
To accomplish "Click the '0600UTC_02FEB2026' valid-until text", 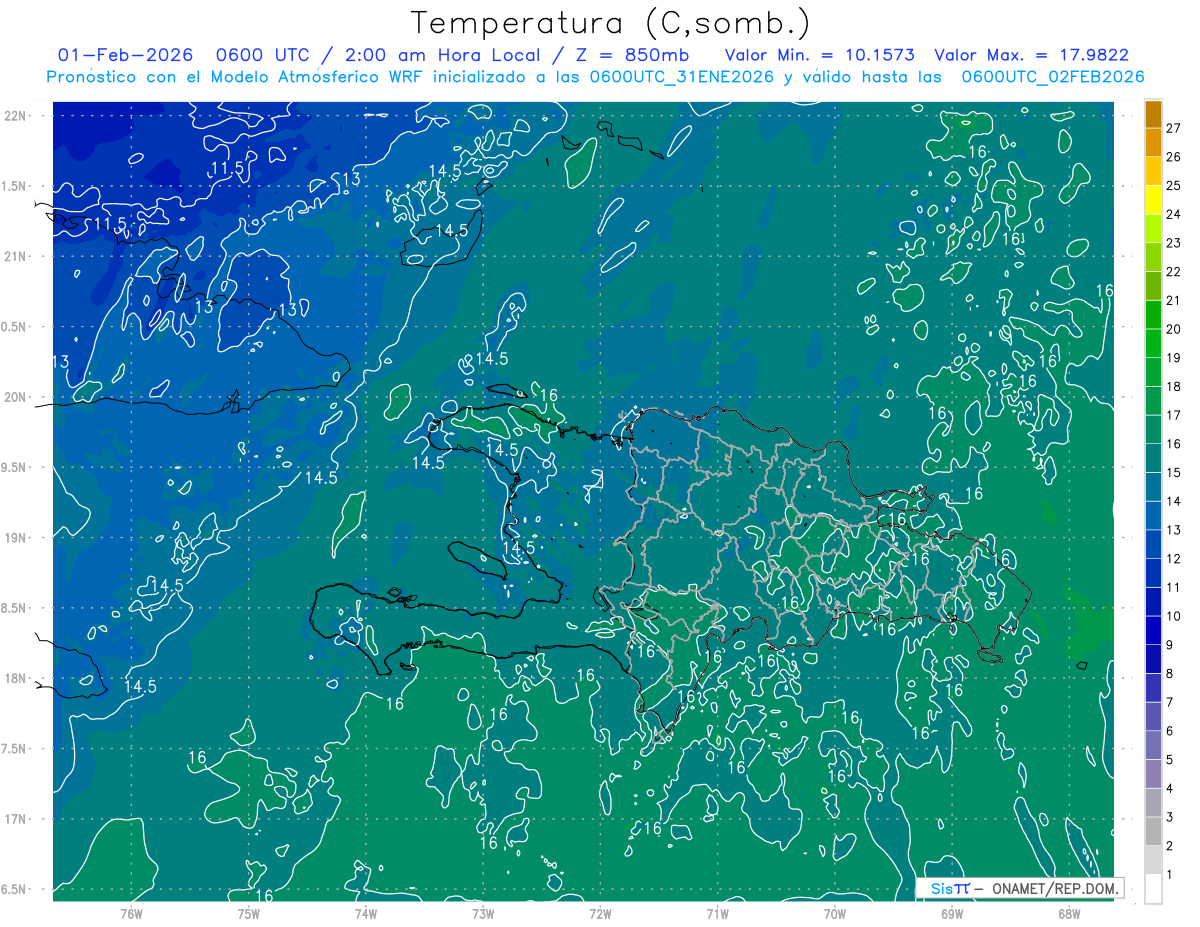I will [x=1052, y=77].
